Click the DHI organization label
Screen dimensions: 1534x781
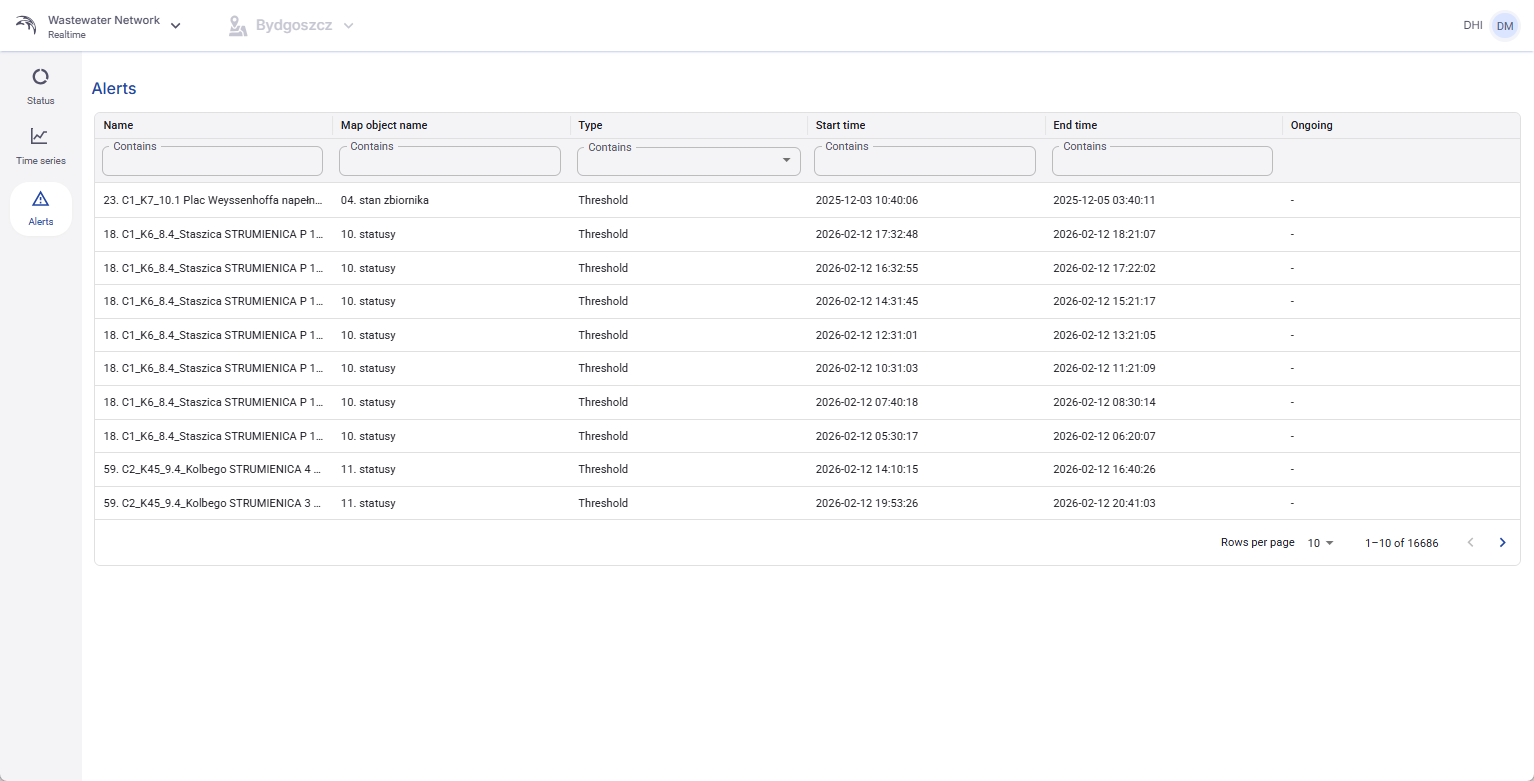pos(1473,26)
